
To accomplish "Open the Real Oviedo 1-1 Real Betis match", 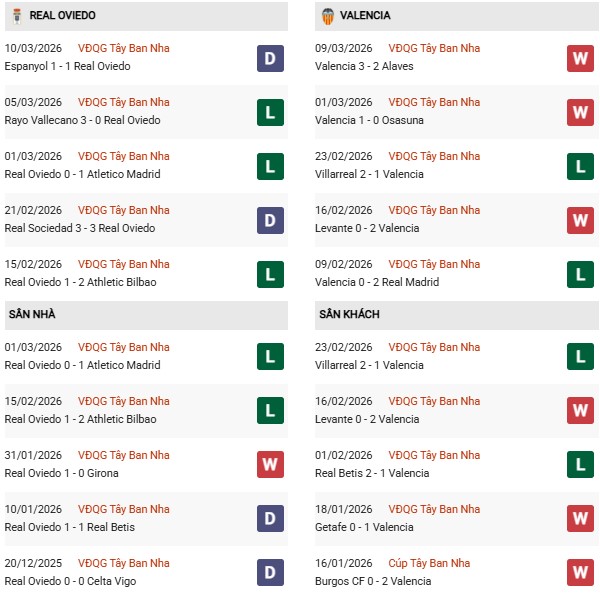I will (x=69, y=527).
